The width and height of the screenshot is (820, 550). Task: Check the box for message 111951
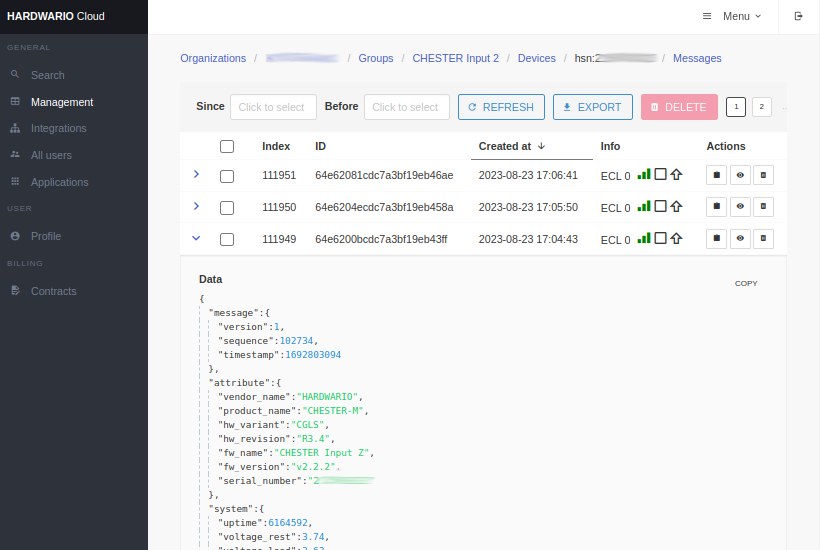click(x=227, y=176)
